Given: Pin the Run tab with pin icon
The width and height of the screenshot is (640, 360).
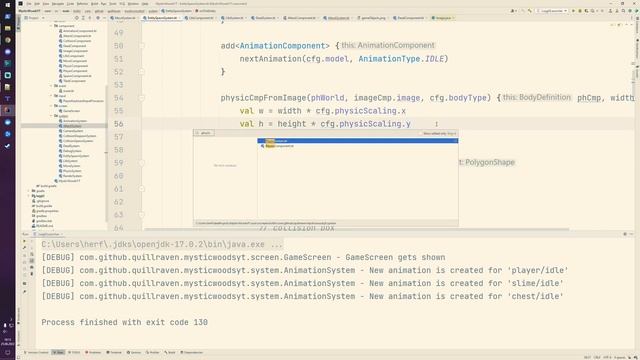Looking at the screenshot, I should 24,291.
